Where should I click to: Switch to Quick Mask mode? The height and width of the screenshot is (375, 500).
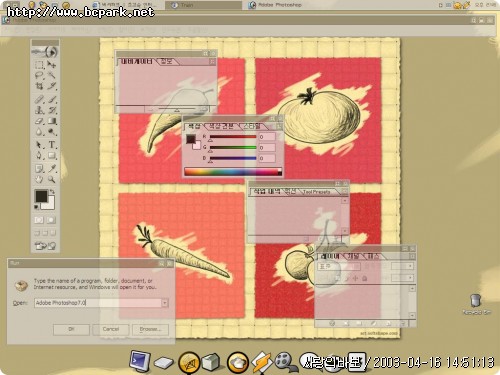click(x=51, y=220)
